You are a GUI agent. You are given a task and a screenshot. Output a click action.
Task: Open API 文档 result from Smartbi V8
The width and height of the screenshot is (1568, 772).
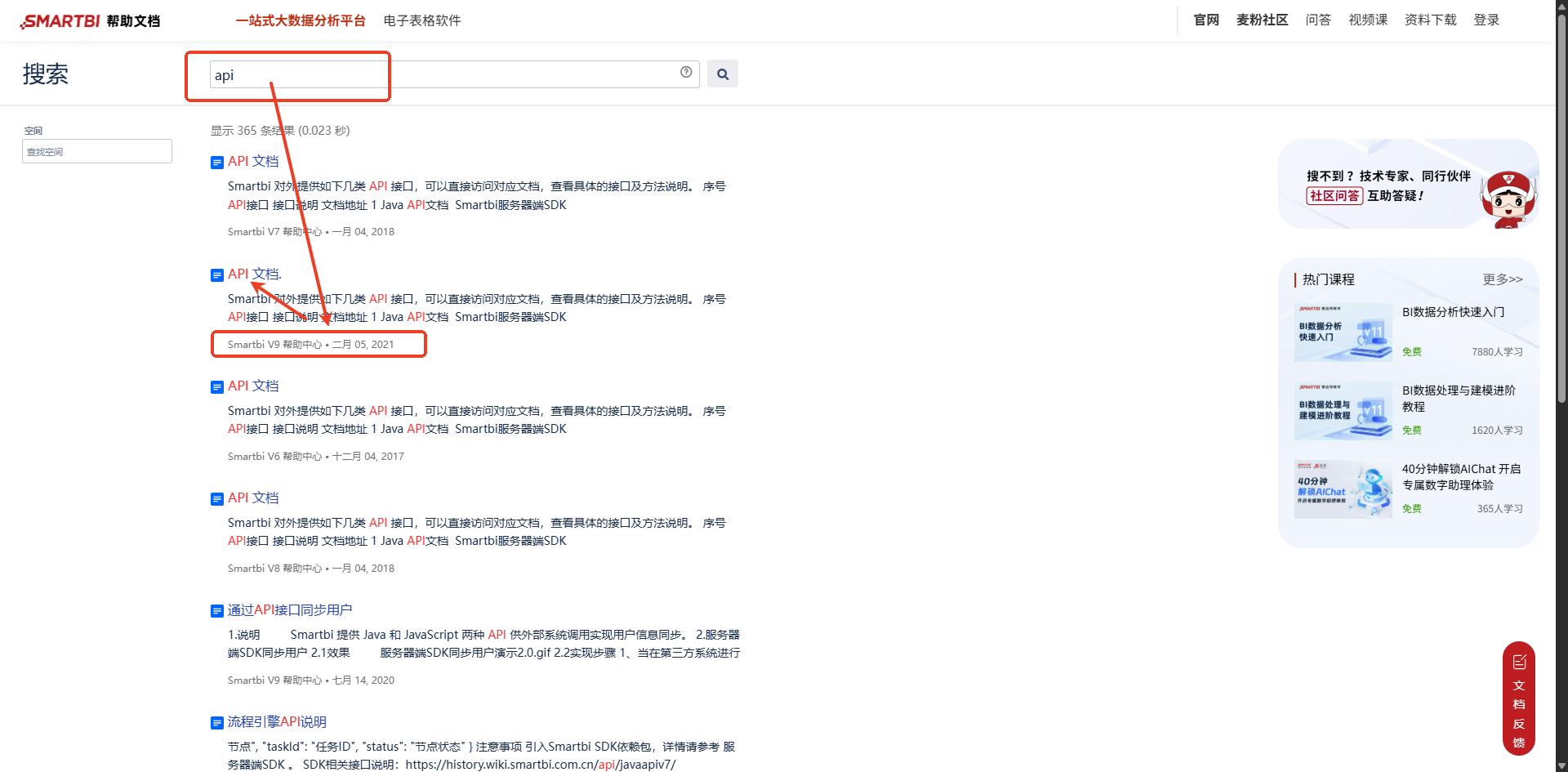(253, 498)
